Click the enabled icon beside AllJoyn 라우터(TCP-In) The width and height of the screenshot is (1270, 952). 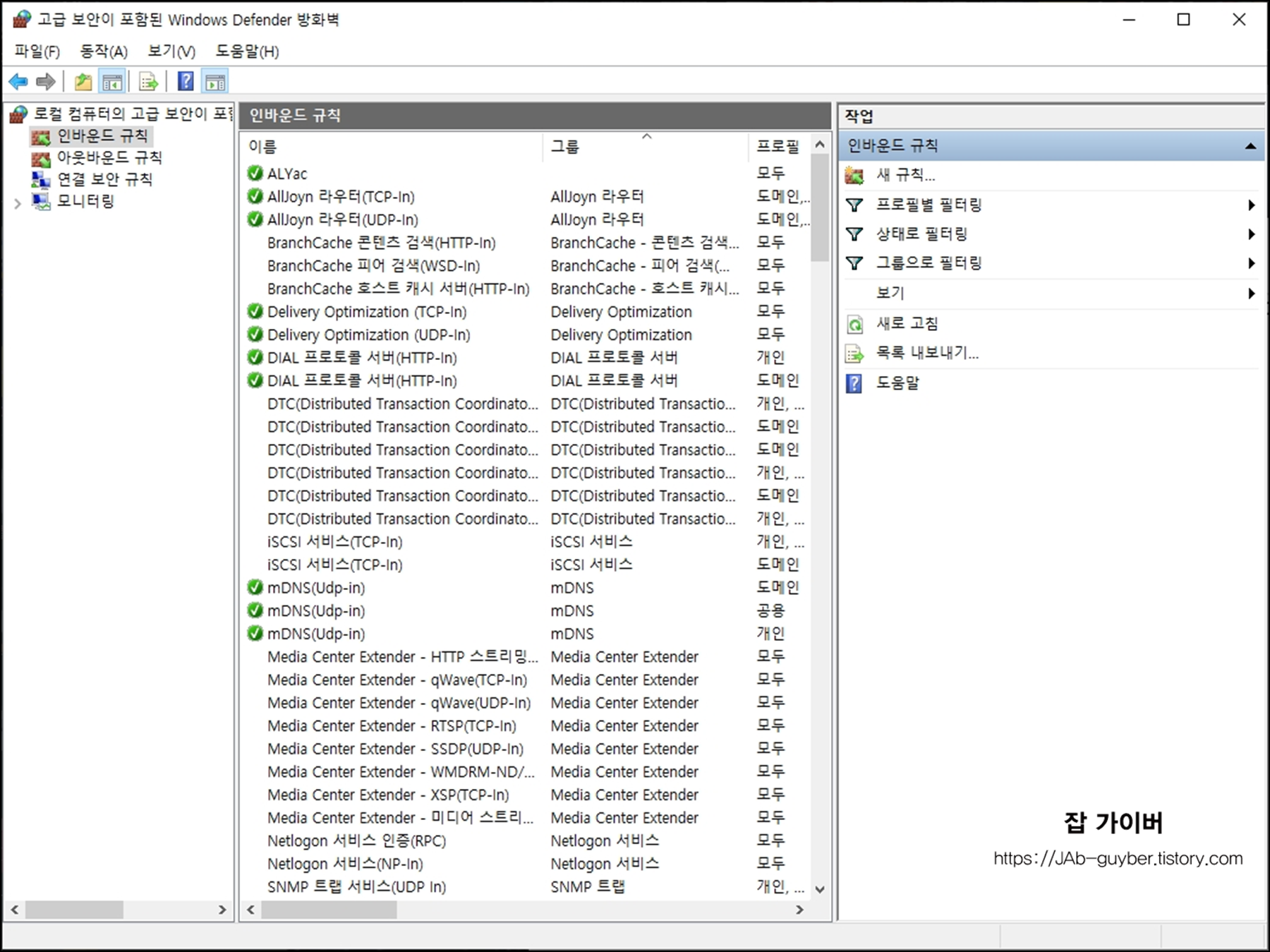click(x=255, y=196)
